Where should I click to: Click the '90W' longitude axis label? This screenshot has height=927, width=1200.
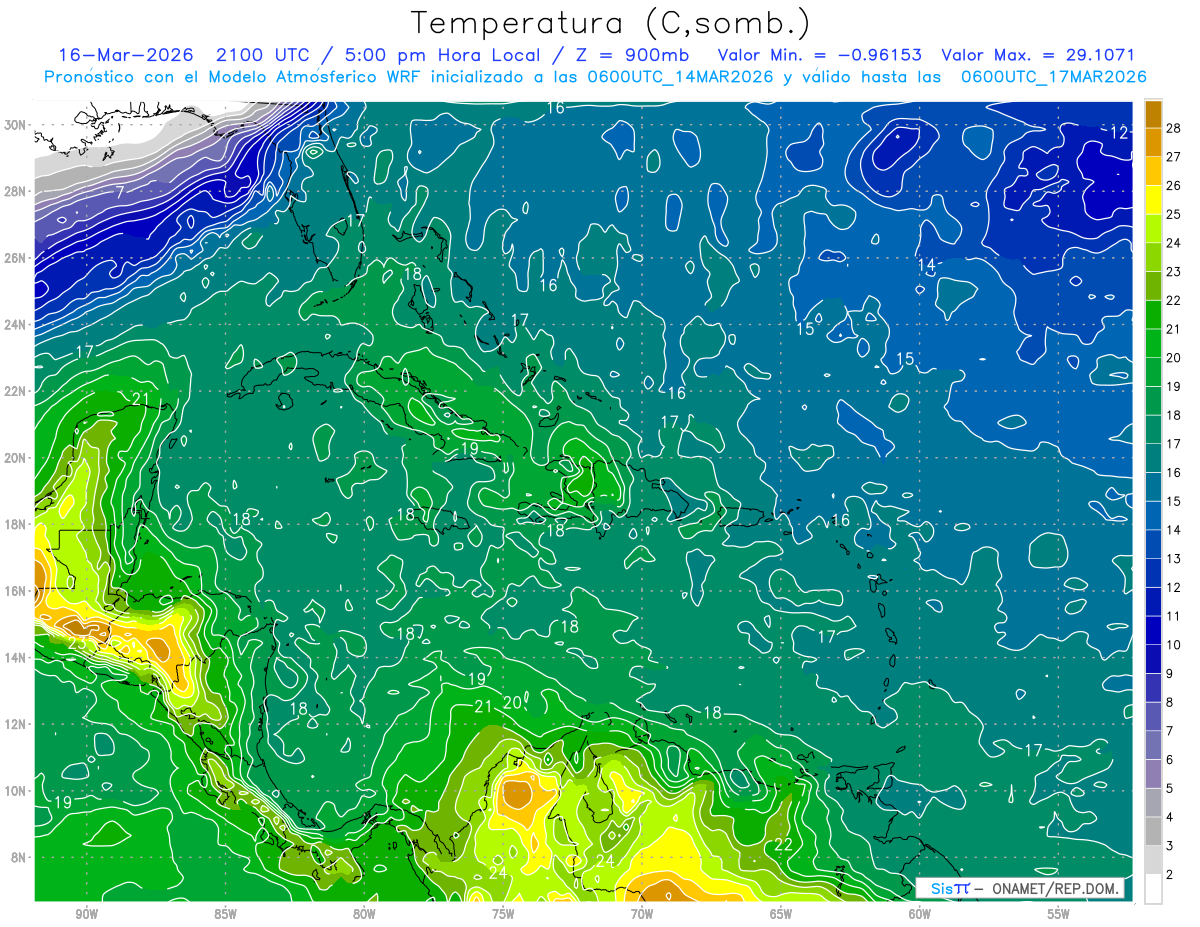tap(86, 914)
